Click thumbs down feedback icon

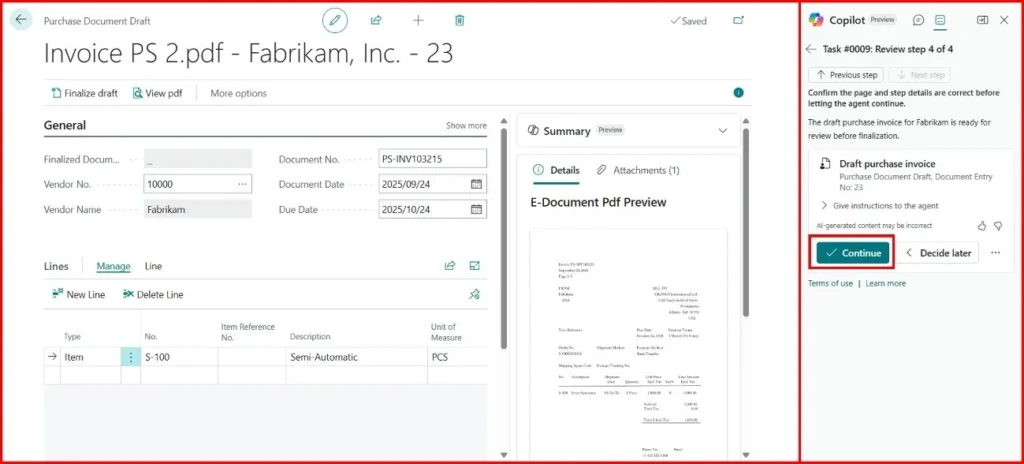click(x=997, y=226)
